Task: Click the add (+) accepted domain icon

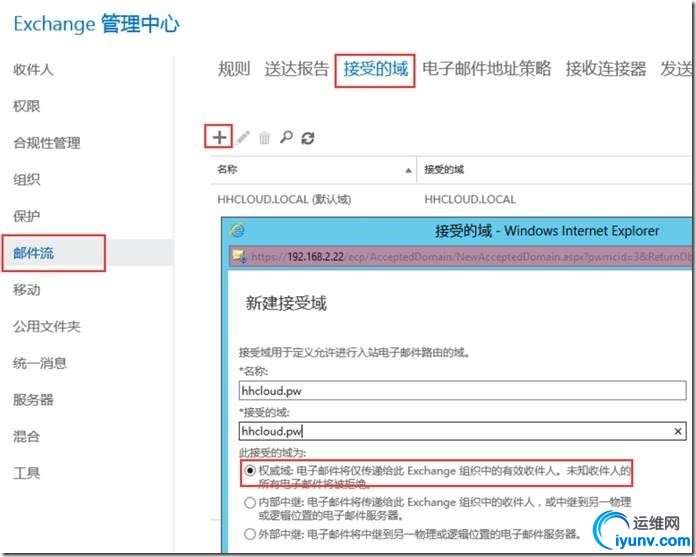Action: [219, 137]
